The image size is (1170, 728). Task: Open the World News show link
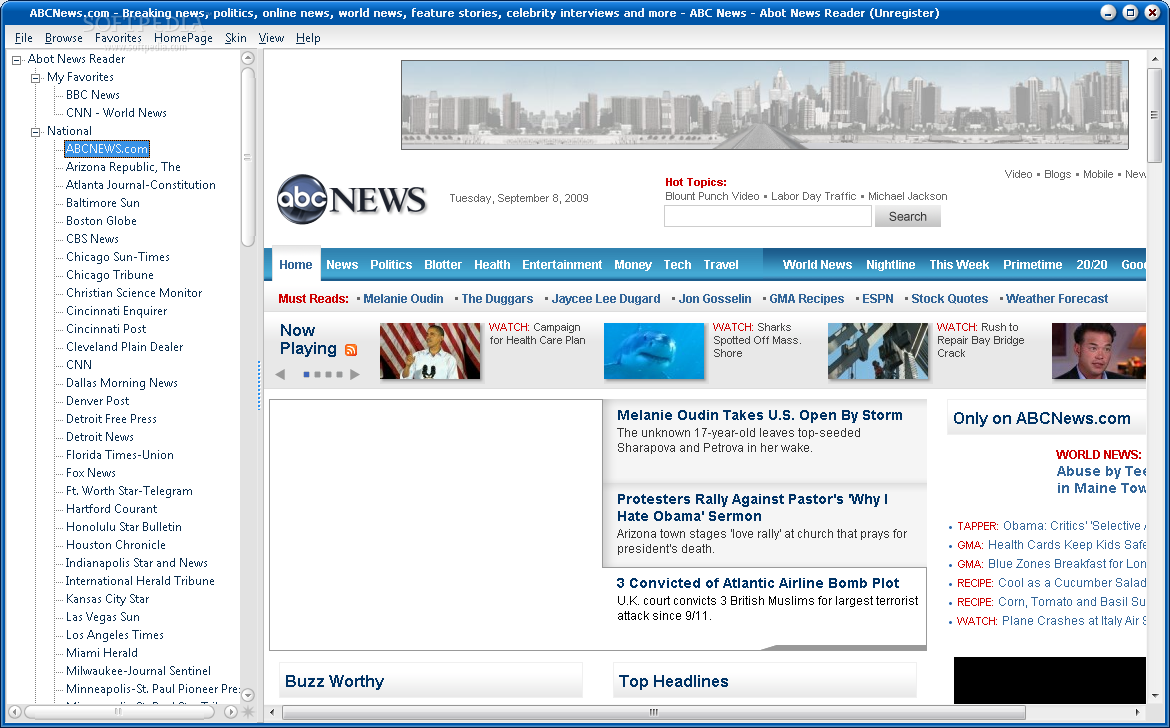point(817,265)
